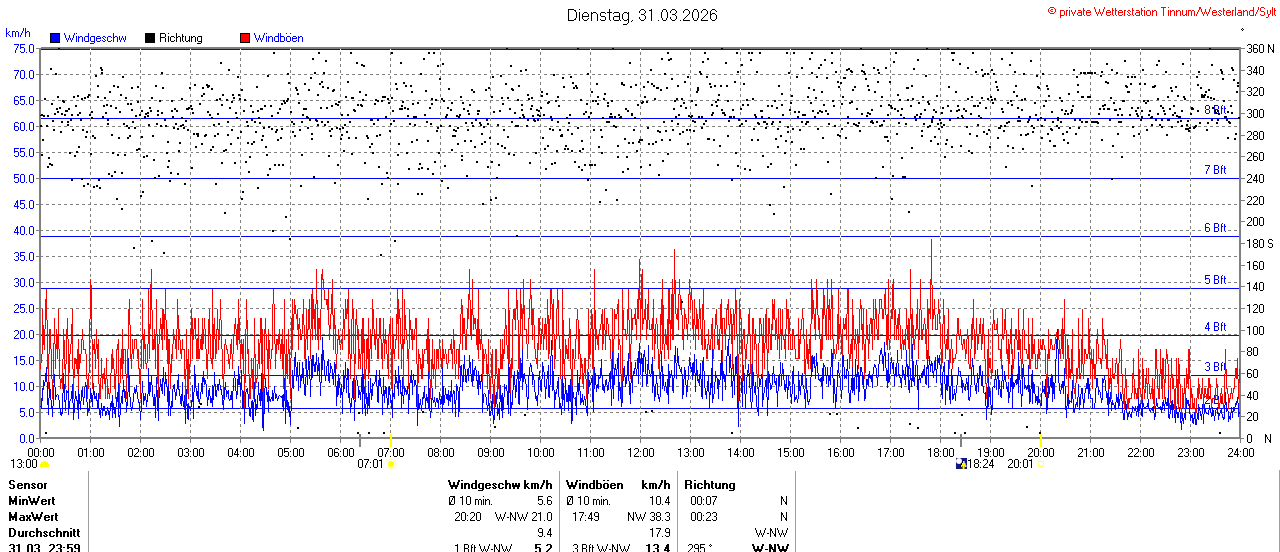Click the blue Windgeschw legend swatch
Image resolution: width=1280 pixels, height=552 pixels.
coord(55,38)
